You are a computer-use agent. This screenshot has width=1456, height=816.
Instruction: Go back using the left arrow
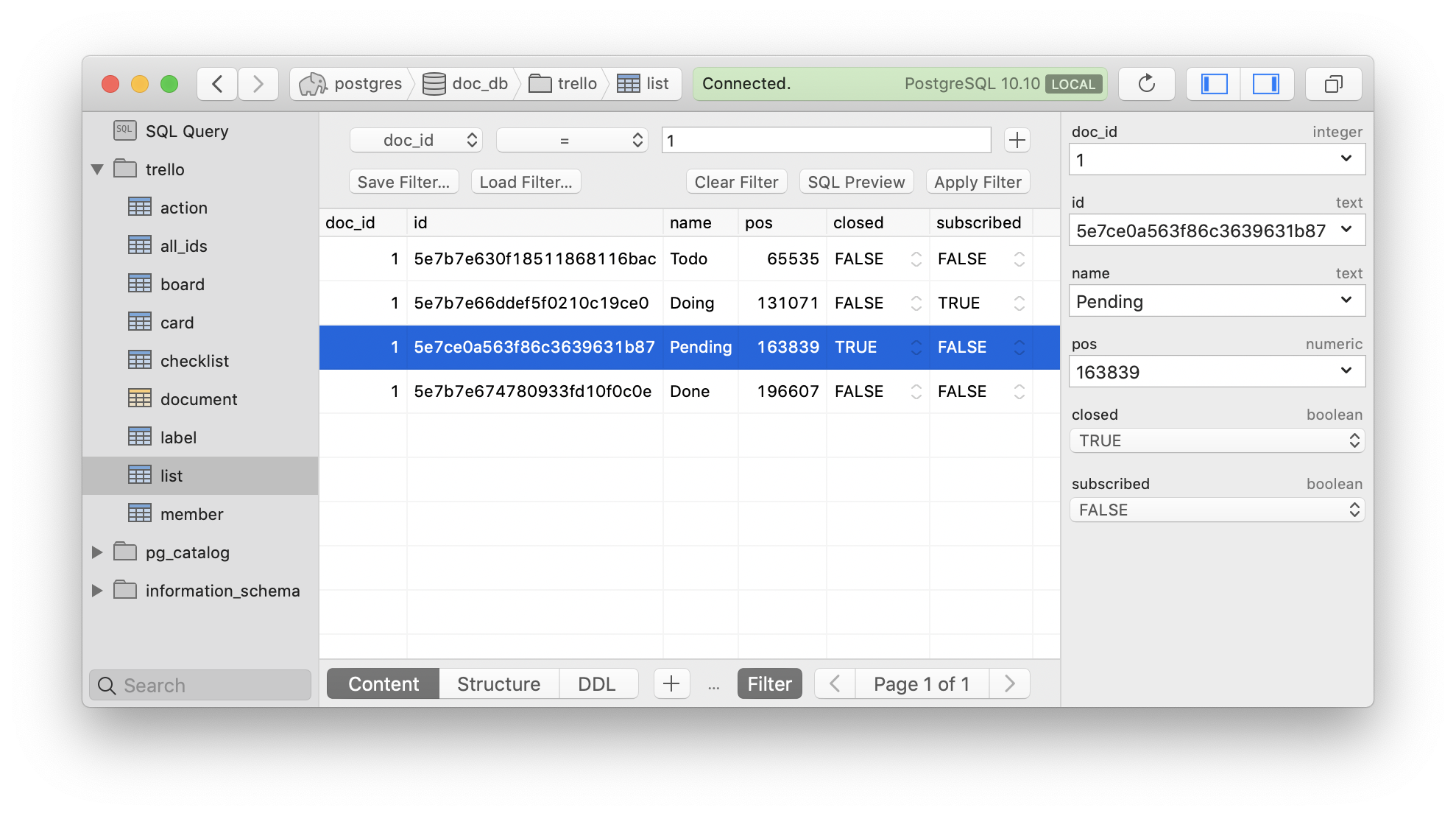[217, 84]
